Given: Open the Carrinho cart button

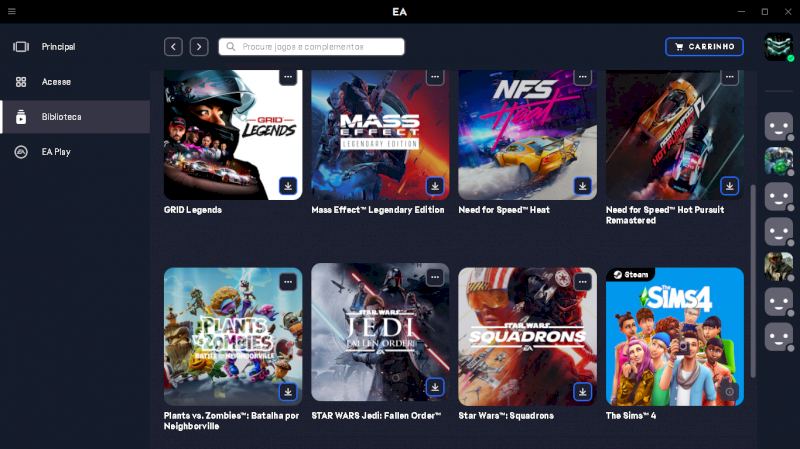Looking at the screenshot, I should tap(704, 47).
